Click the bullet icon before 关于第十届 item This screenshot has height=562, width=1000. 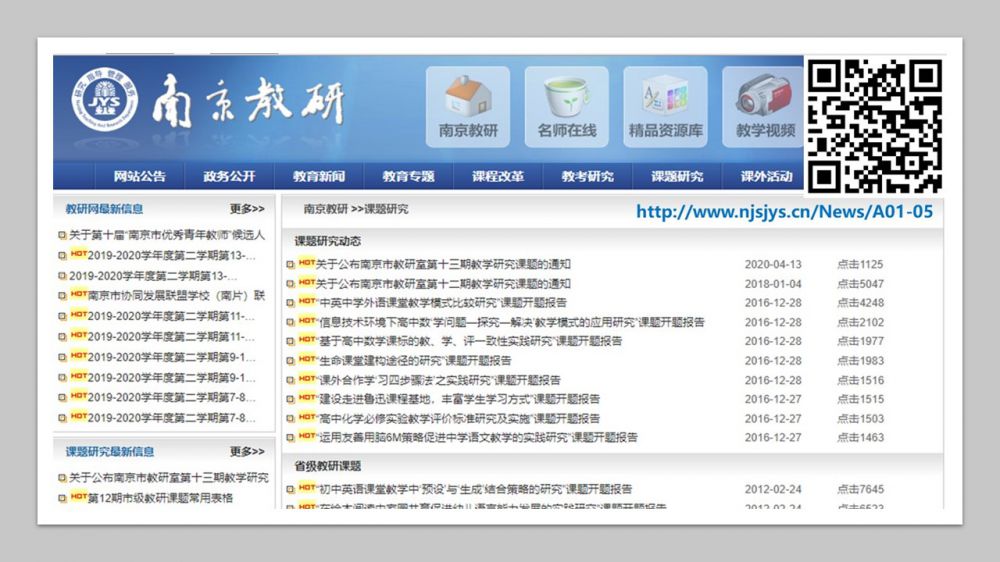[x=62, y=236]
